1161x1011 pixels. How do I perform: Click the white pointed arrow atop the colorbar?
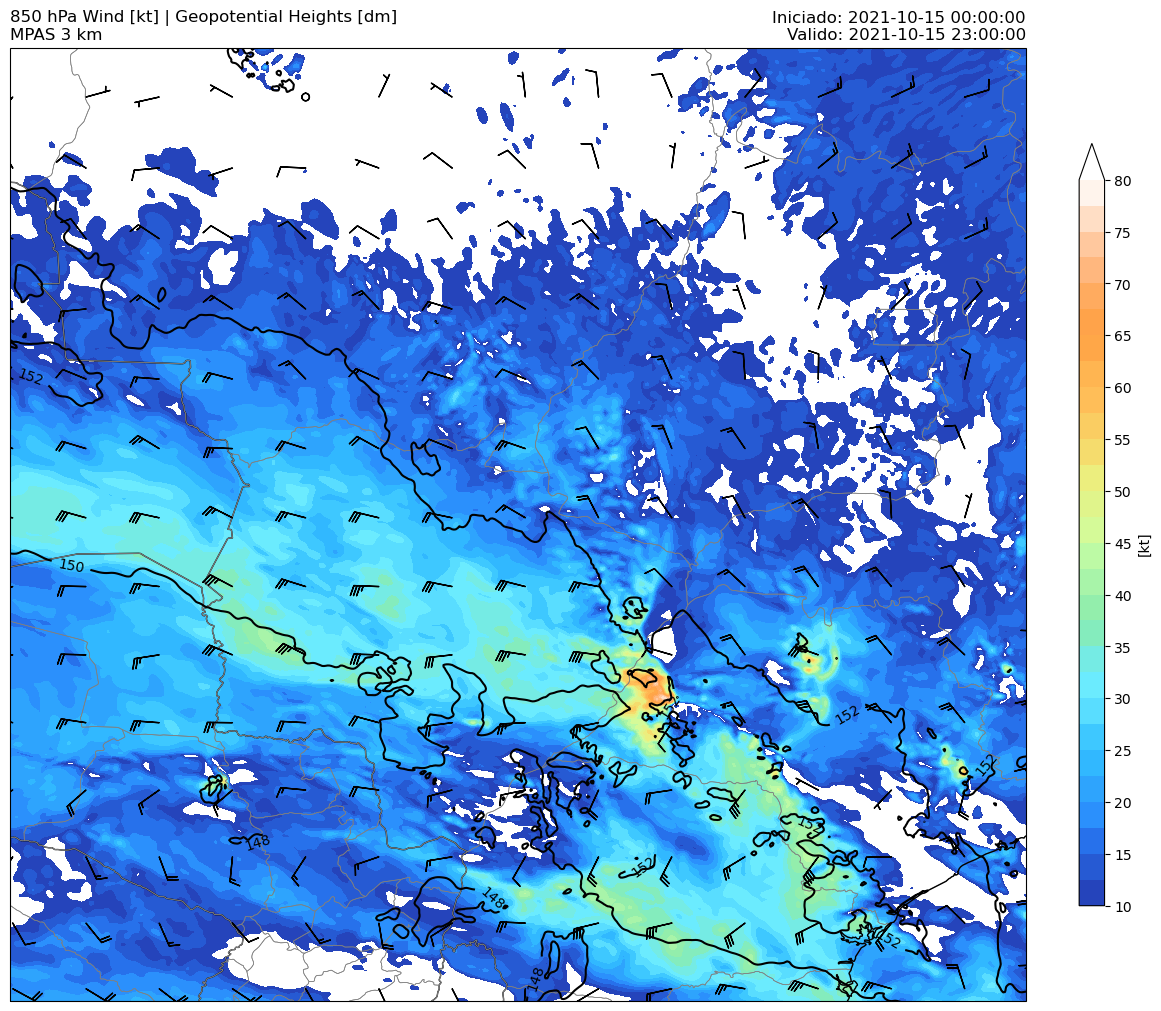pyautogui.click(x=1091, y=162)
